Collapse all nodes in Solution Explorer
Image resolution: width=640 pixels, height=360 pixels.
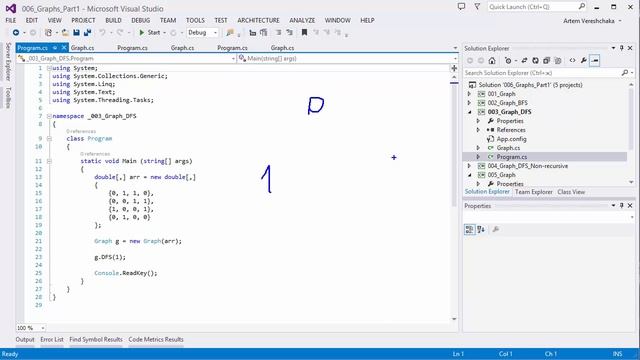546,60
